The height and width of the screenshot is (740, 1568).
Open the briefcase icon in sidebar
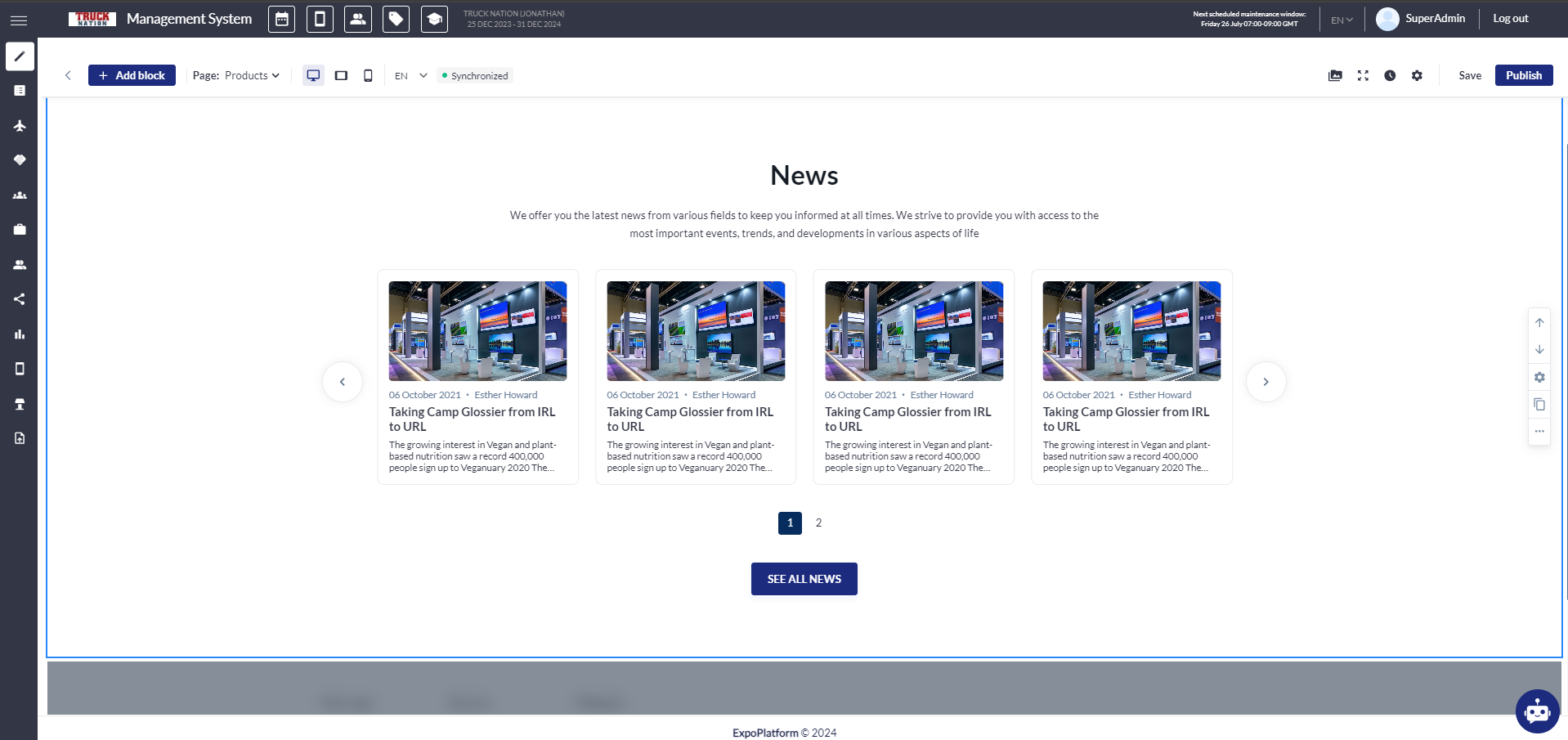coord(20,230)
